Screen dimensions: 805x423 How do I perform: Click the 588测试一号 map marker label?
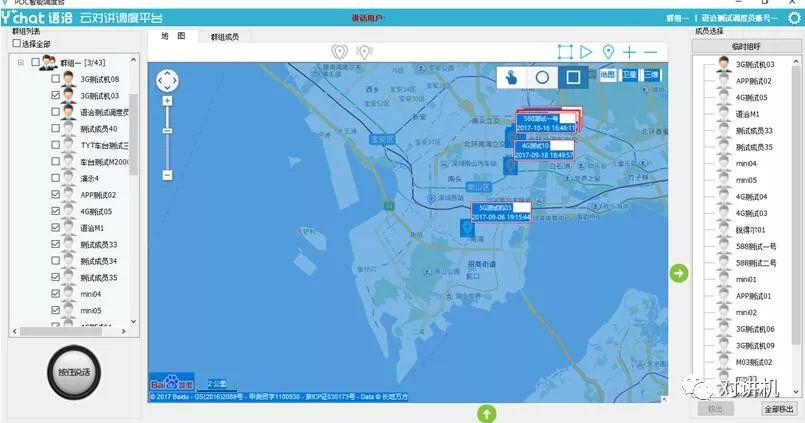(546, 123)
